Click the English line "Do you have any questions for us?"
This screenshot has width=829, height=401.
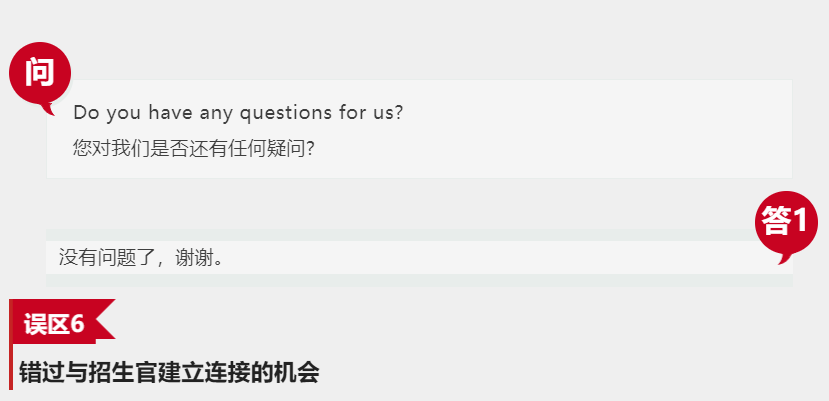point(238,112)
